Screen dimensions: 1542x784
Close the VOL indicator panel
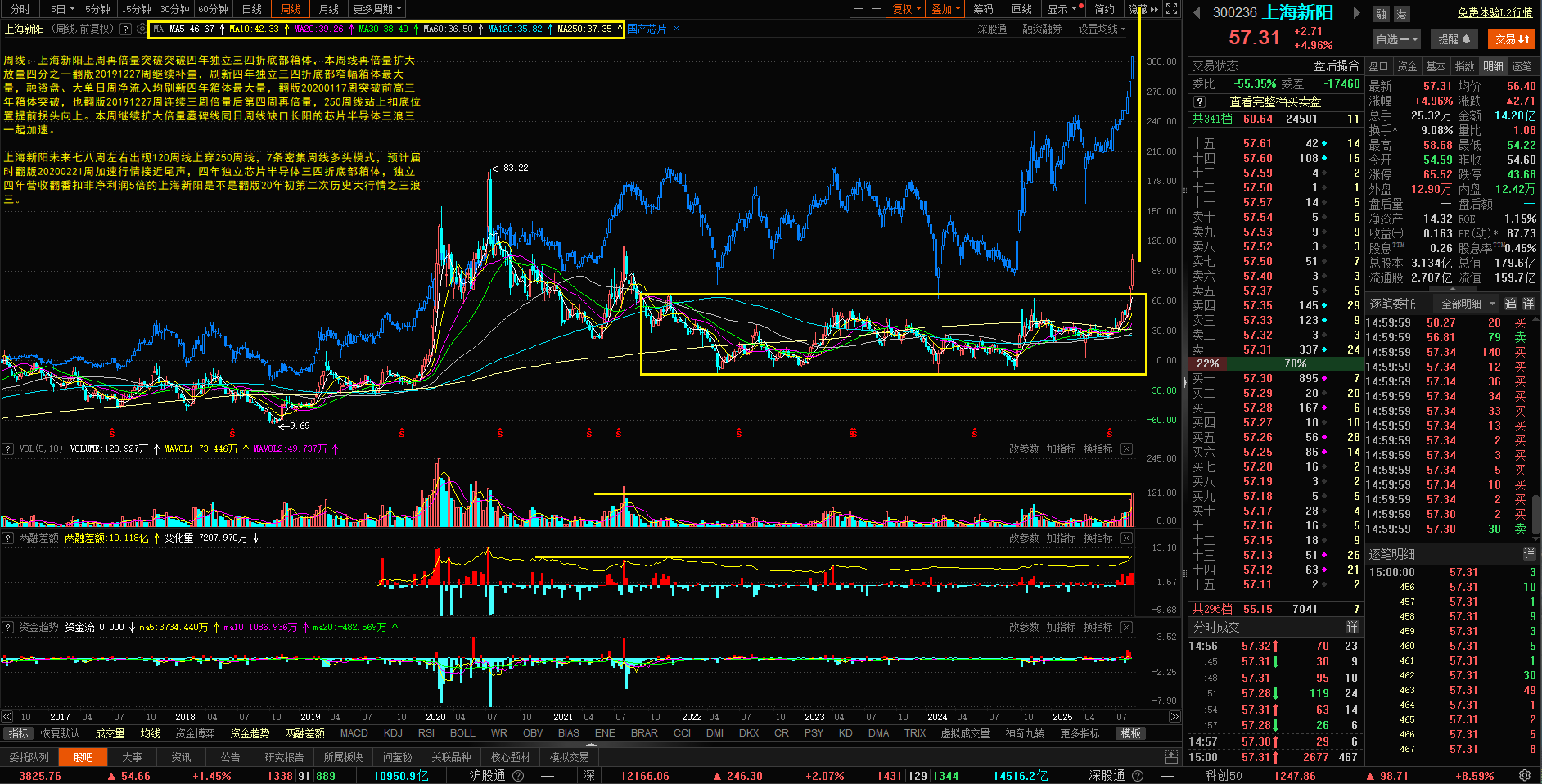click(x=1127, y=448)
